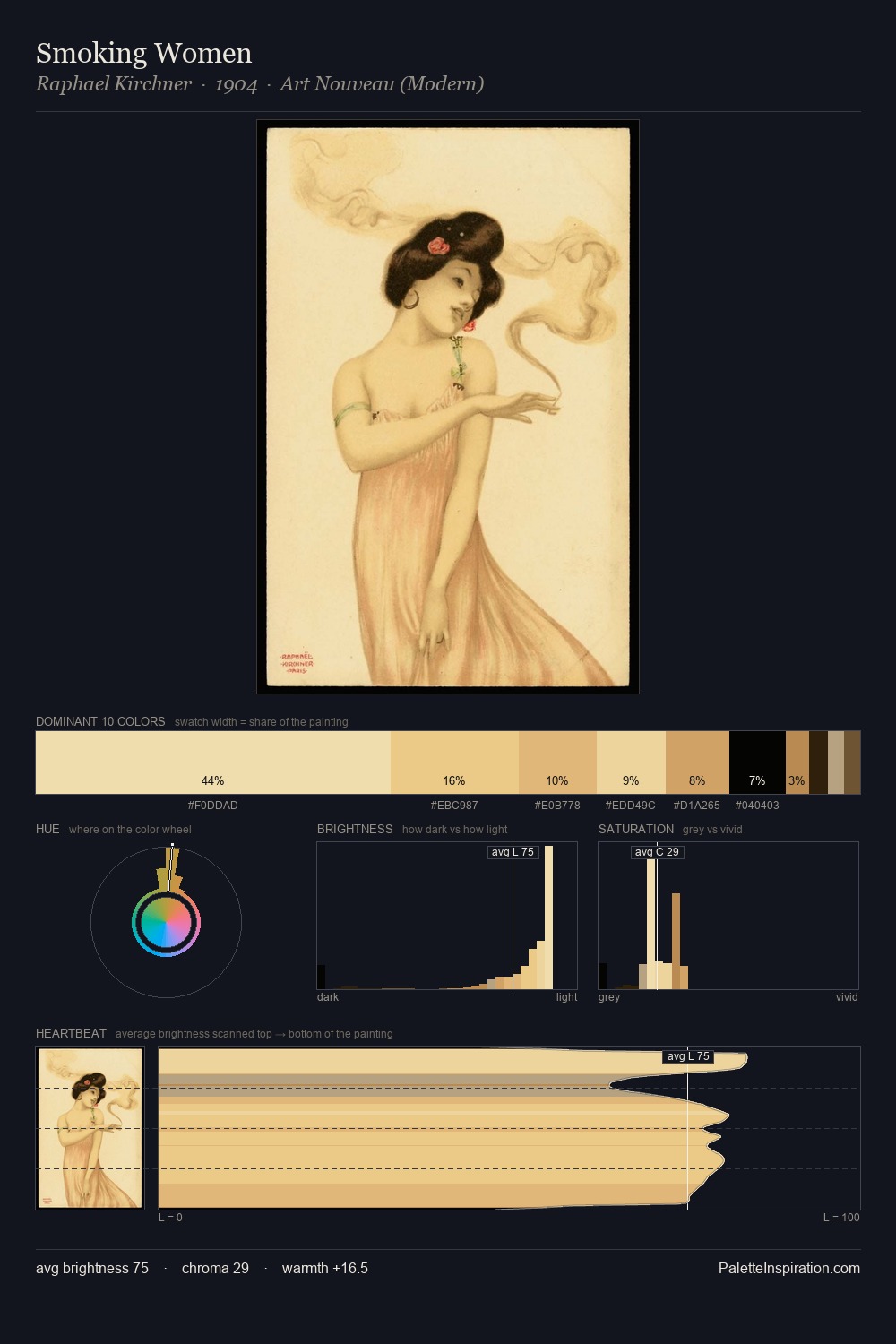The height and width of the screenshot is (1344, 896).
Task: Click the hex label #D1A265
Action: [x=697, y=806]
